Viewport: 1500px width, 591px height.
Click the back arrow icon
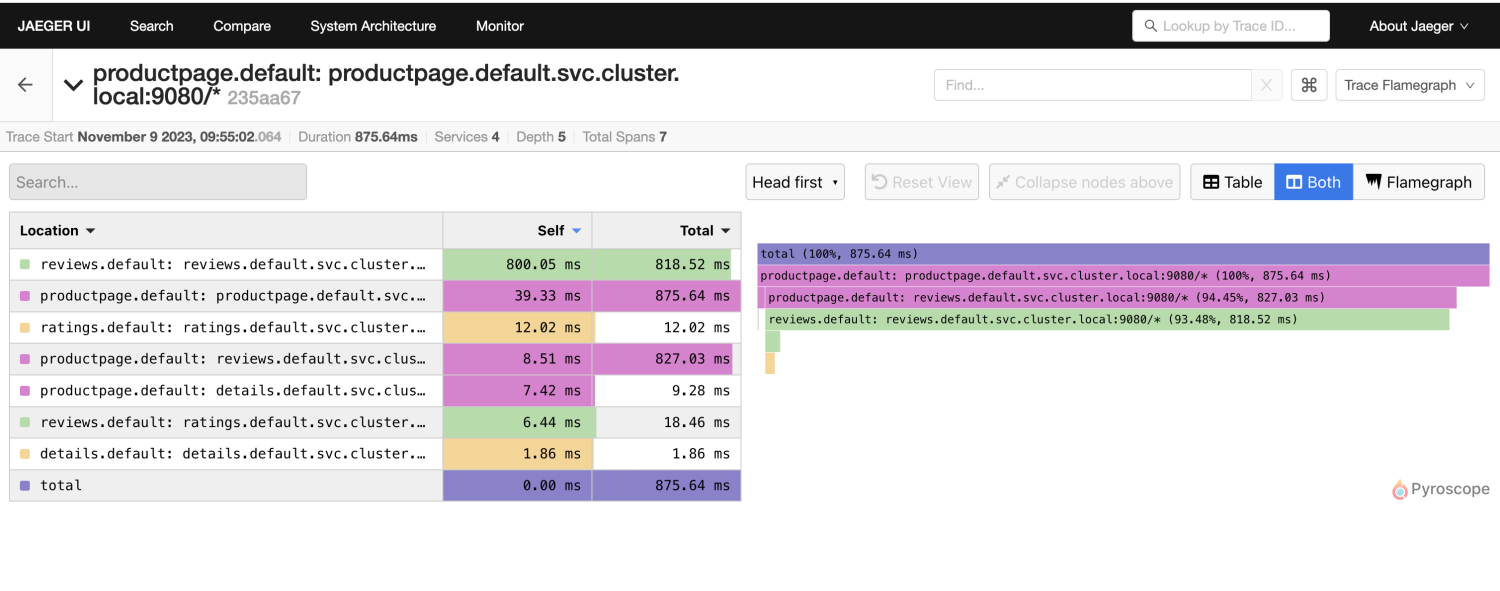tap(26, 85)
